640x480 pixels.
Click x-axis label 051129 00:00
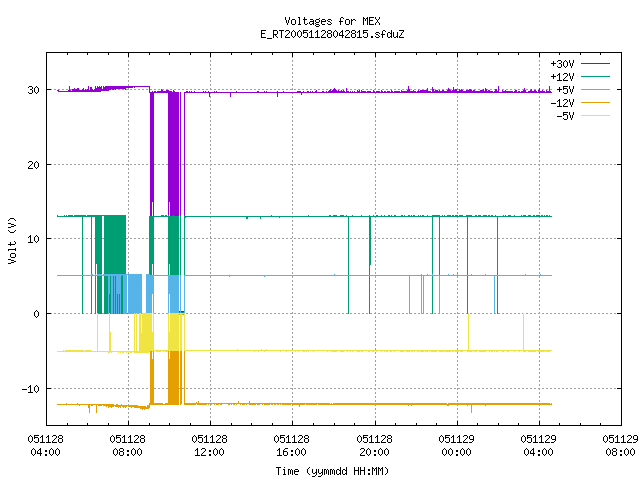456,446
